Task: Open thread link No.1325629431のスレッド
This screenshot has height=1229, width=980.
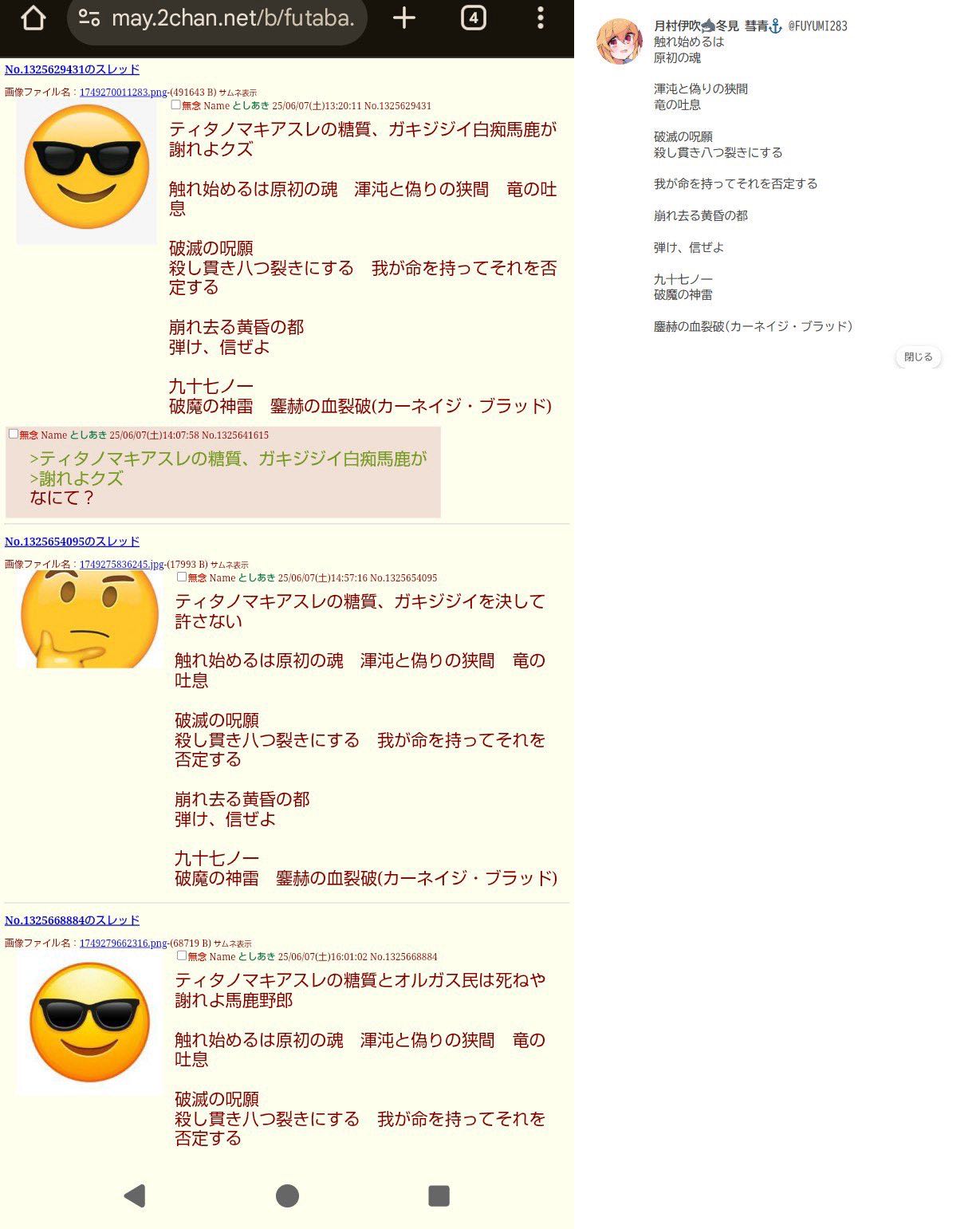Action: tap(72, 69)
